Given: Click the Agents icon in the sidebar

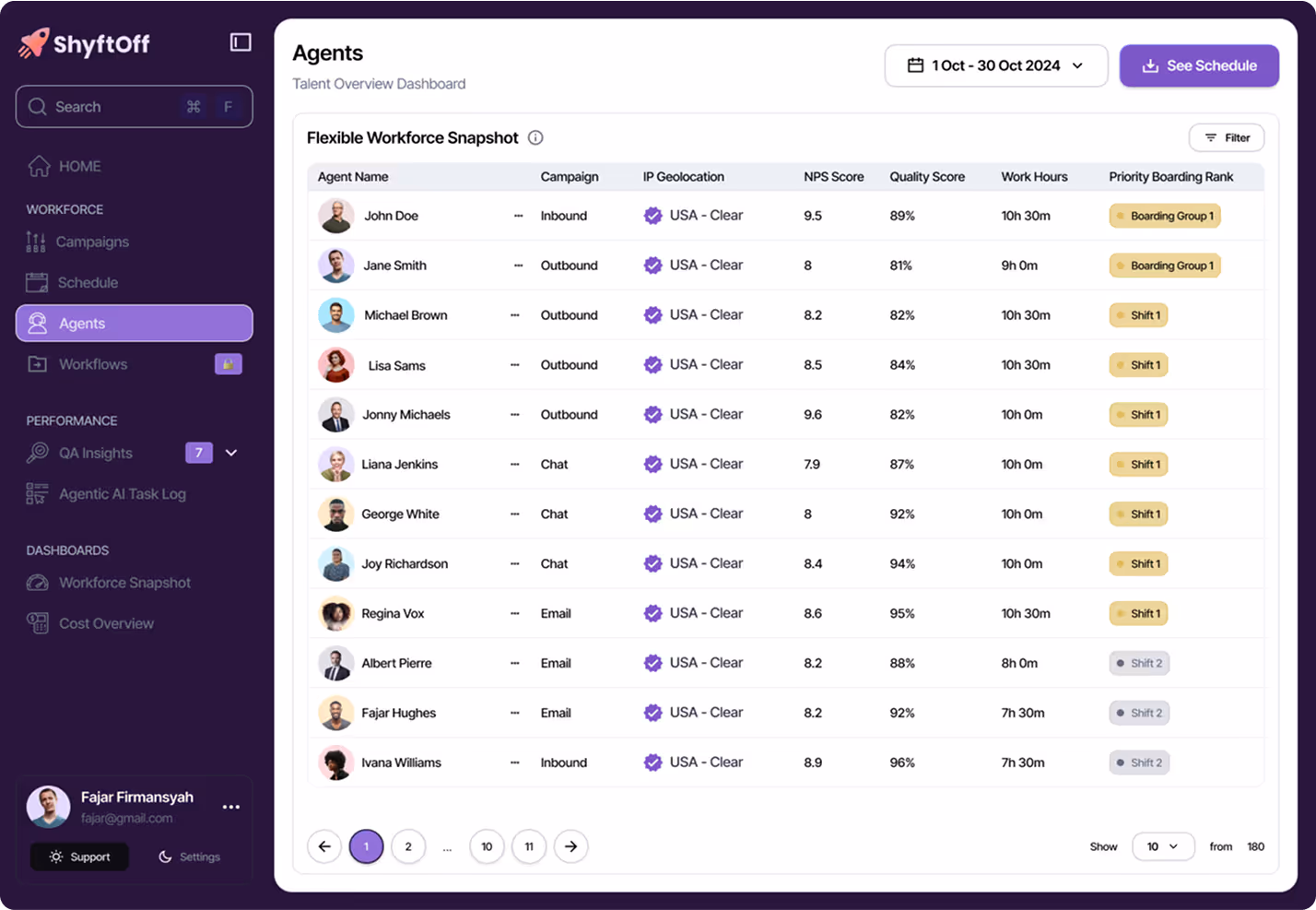Looking at the screenshot, I should pyautogui.click(x=38, y=323).
